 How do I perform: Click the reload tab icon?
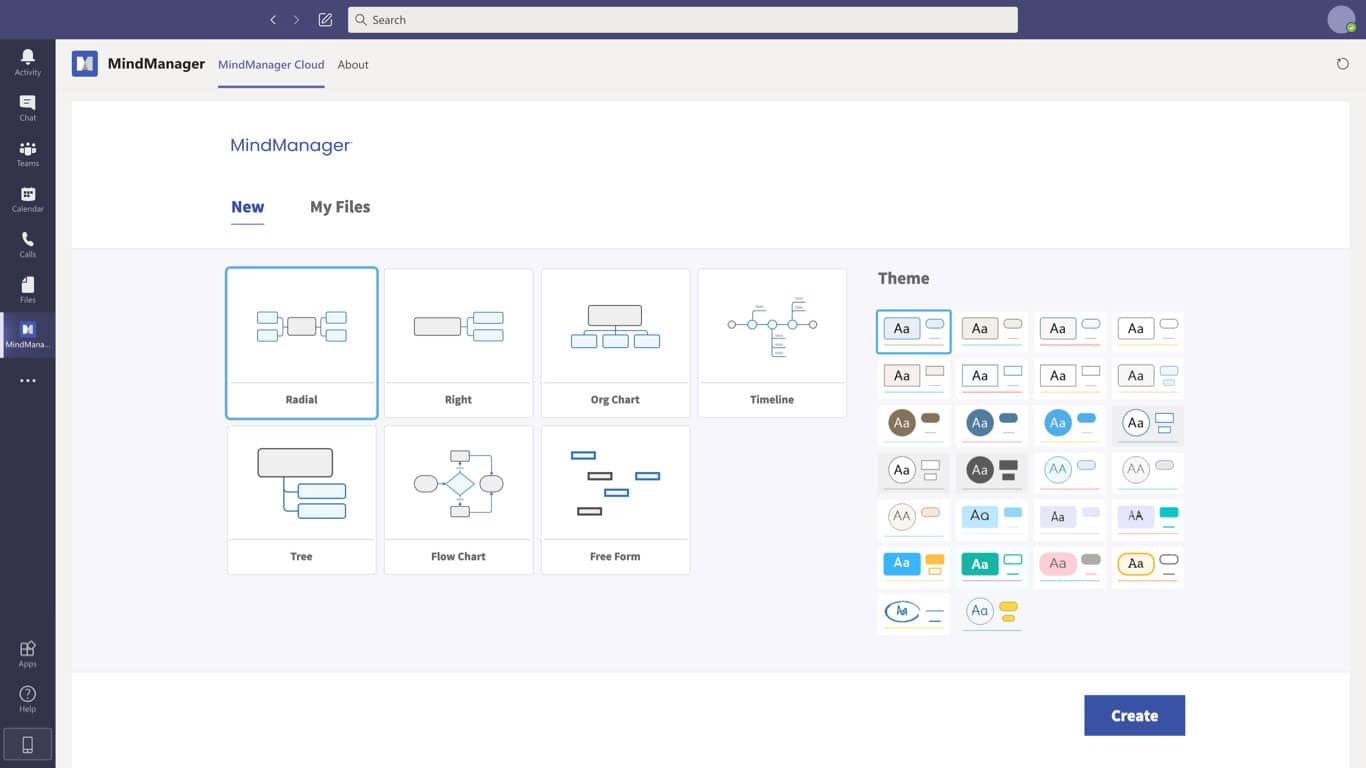(x=1342, y=64)
